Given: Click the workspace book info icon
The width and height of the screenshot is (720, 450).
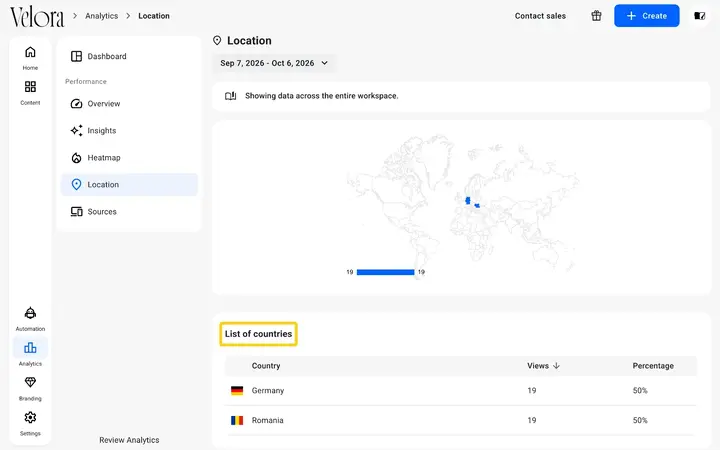Looking at the screenshot, I should pos(231,96).
